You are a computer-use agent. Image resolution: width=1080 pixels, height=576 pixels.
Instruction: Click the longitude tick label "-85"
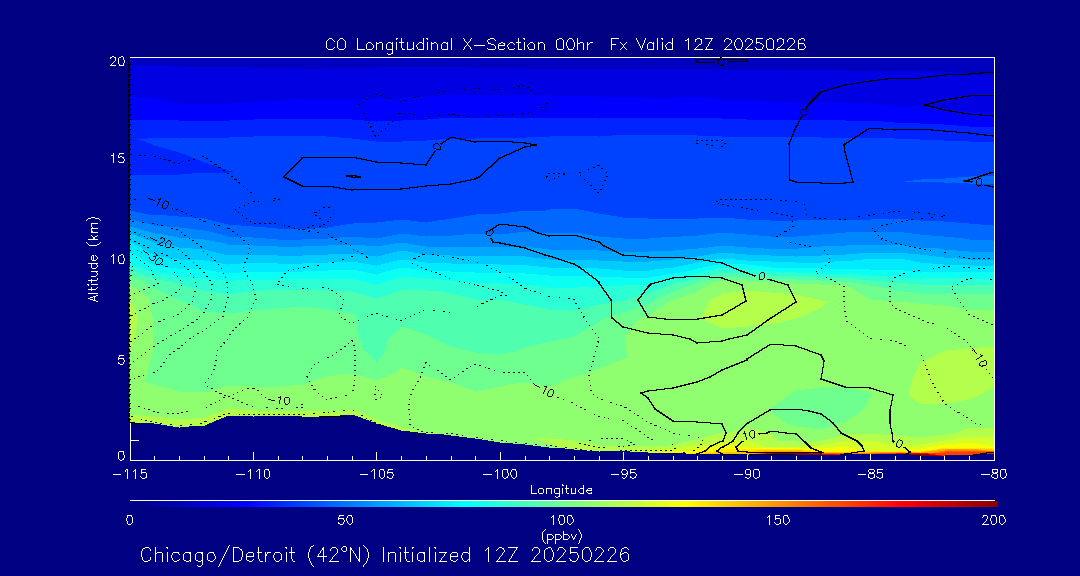pyautogui.click(x=871, y=475)
